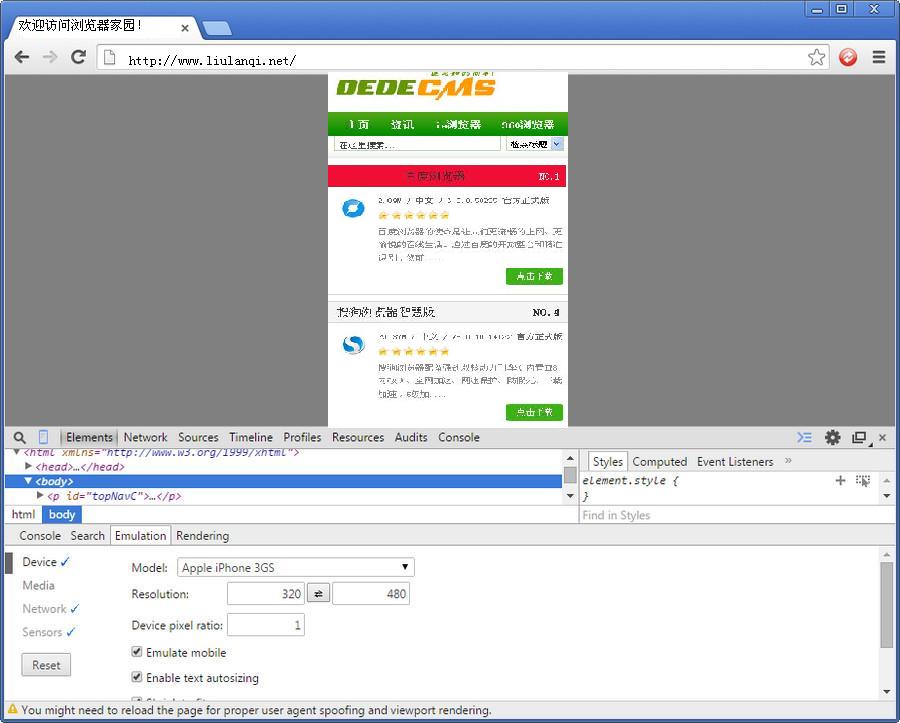The width and height of the screenshot is (900, 723).
Task: Open the Model dropdown showing Apple iPhone 3GS
Action: coord(294,567)
